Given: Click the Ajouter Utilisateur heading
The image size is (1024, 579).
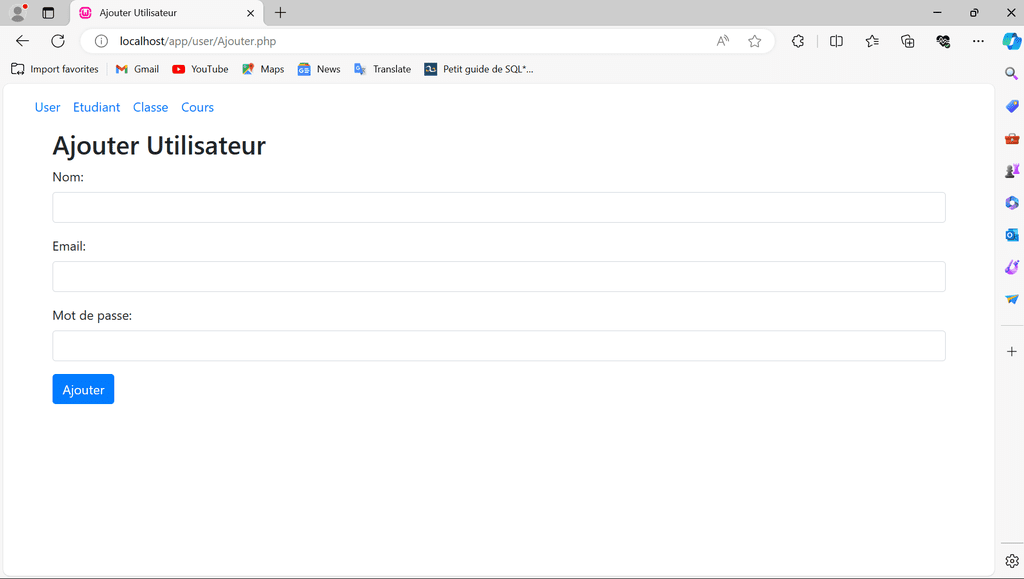Looking at the screenshot, I should (159, 145).
